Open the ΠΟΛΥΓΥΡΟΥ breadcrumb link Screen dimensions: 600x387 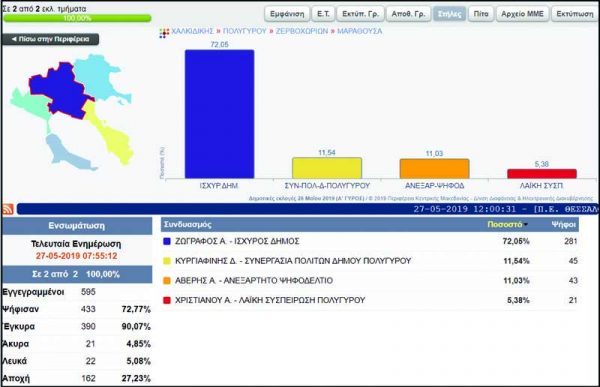(245, 31)
